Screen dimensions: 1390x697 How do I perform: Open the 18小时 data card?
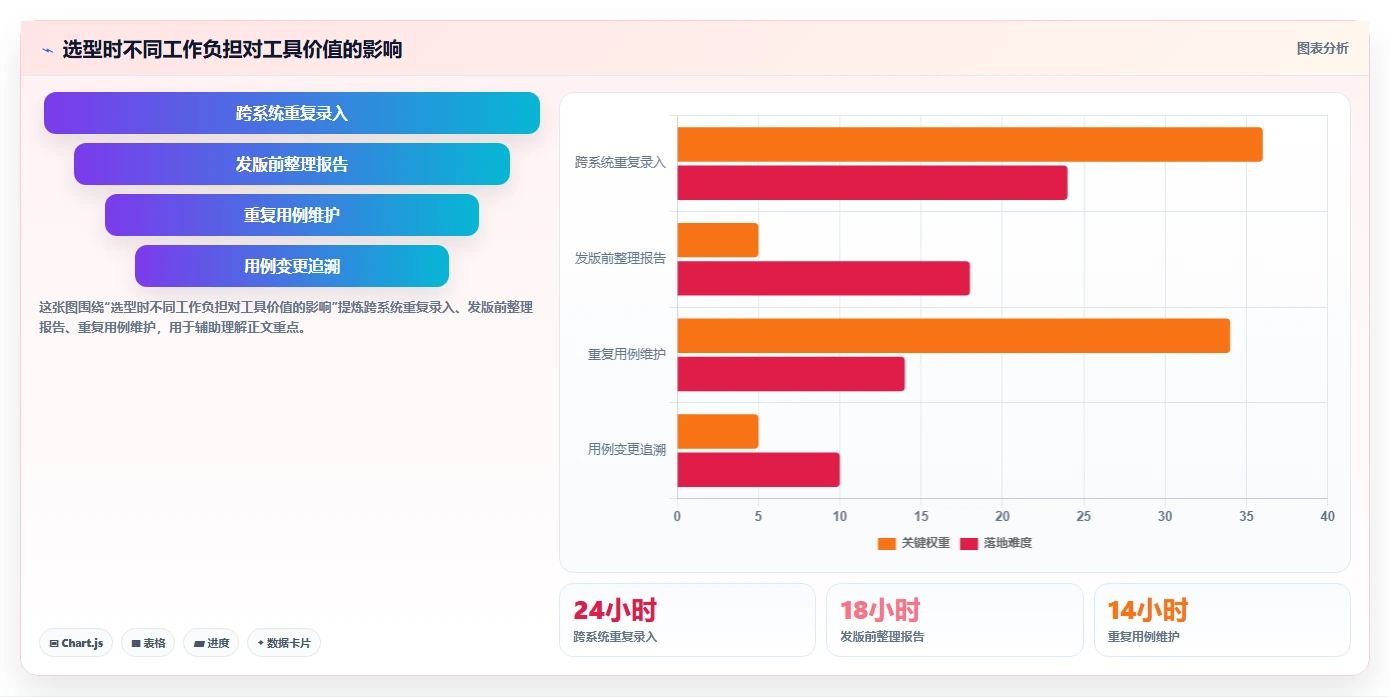[x=954, y=620]
